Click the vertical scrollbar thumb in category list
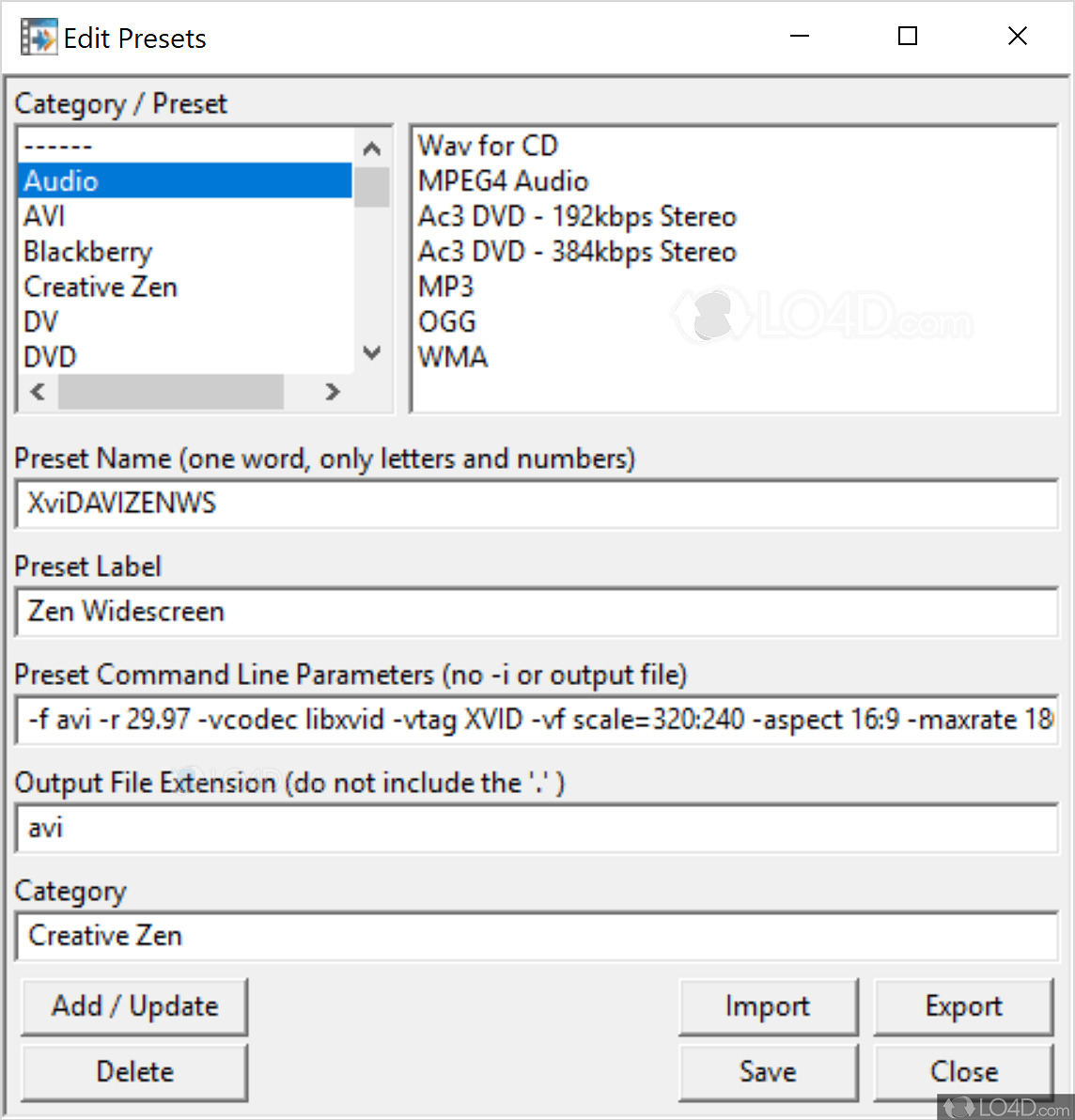 click(371, 187)
